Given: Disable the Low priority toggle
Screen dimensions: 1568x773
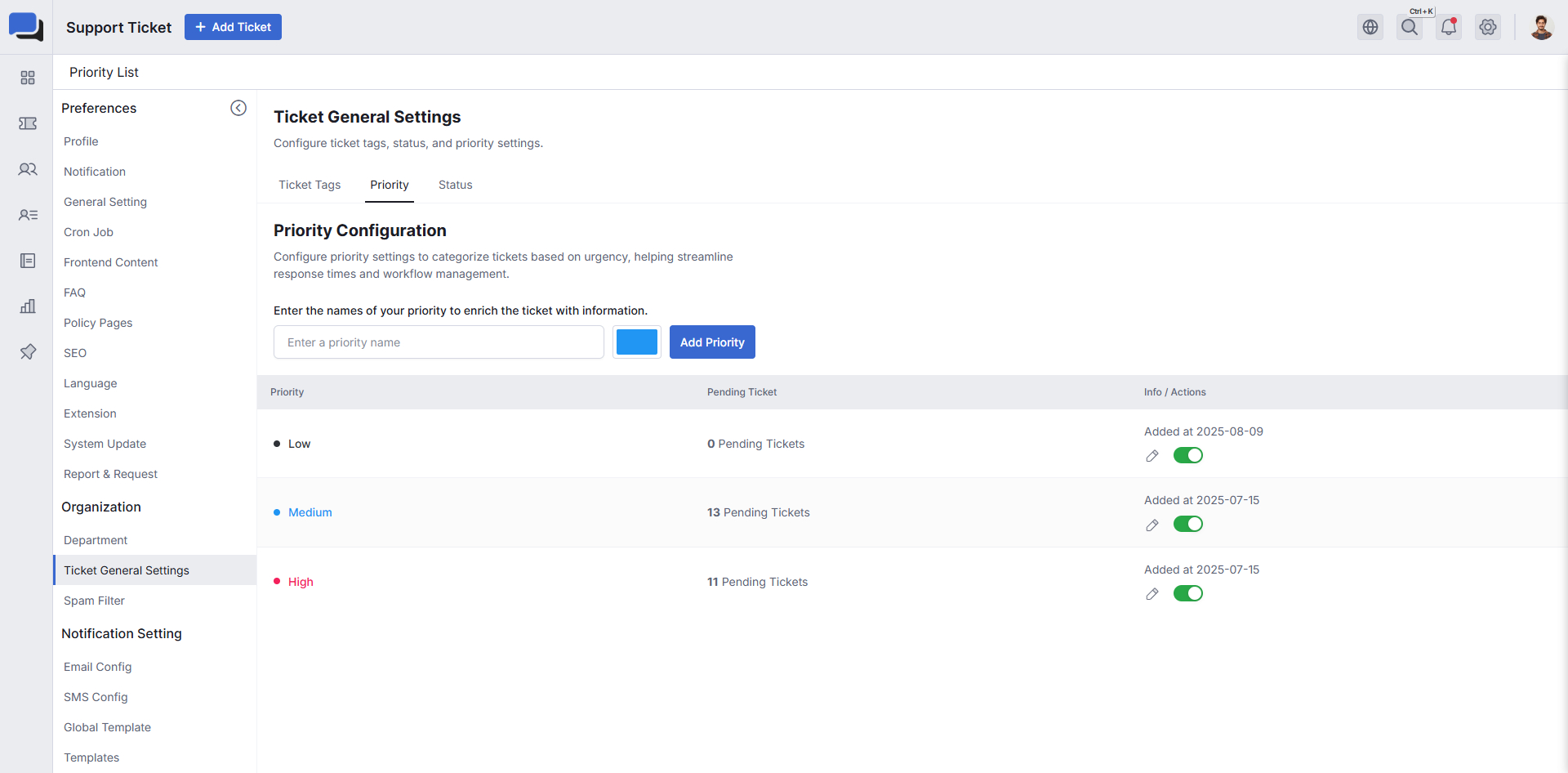Looking at the screenshot, I should [x=1188, y=455].
